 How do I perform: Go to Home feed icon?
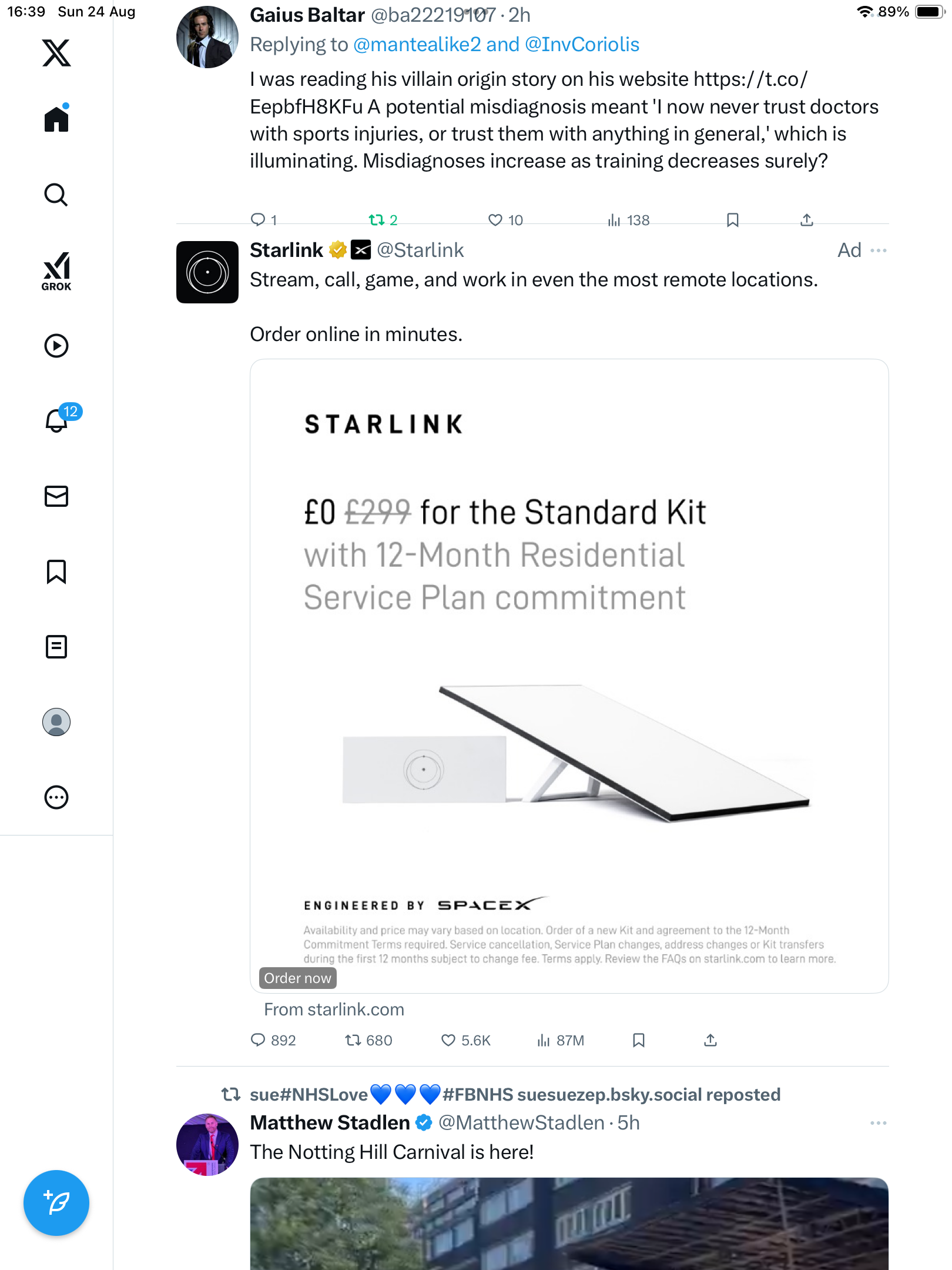(56, 119)
